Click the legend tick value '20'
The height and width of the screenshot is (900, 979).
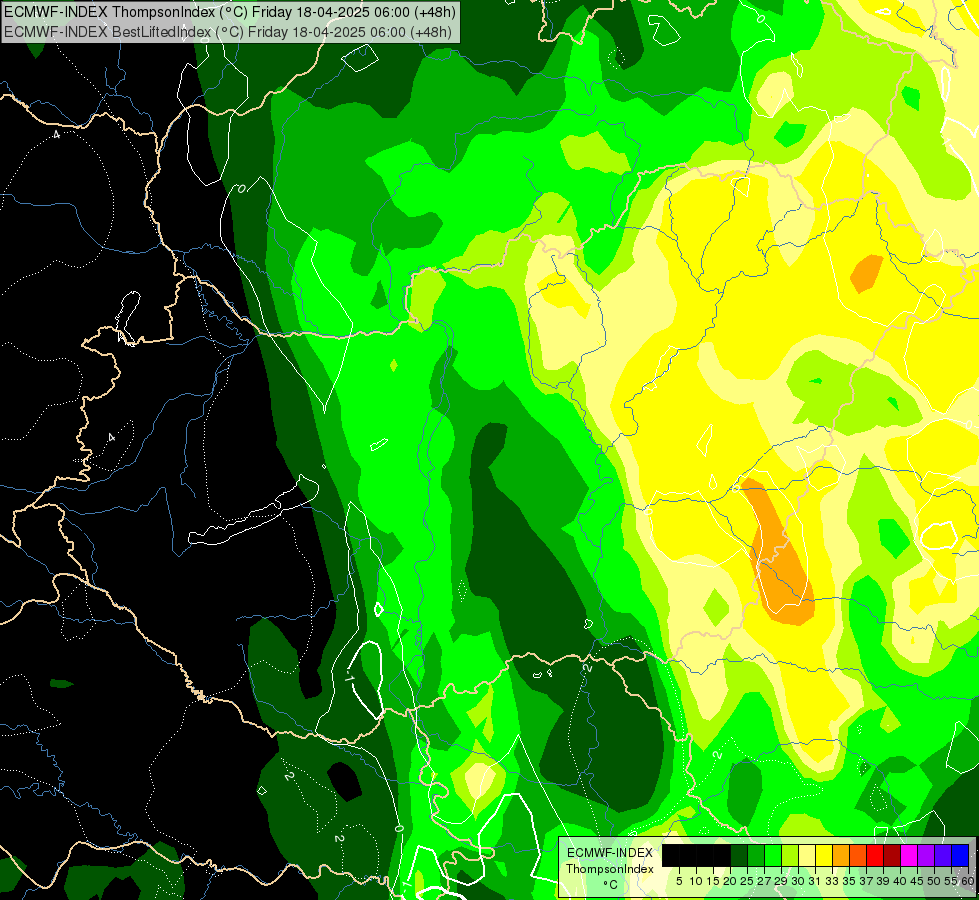click(730, 881)
